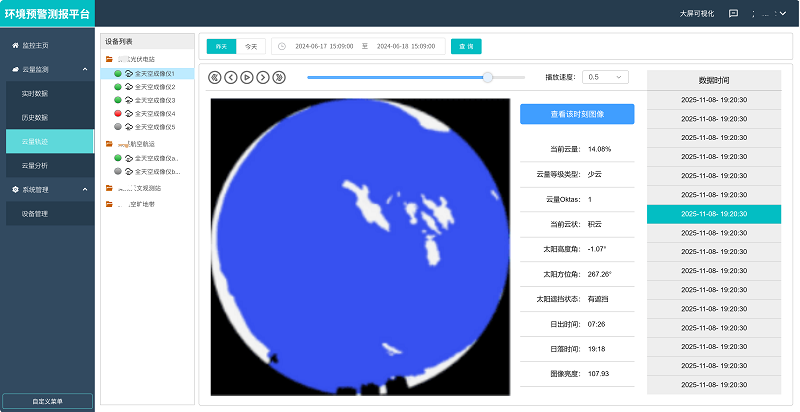Select device 全天空成像仪2 in list
The width and height of the screenshot is (800, 412).
[x=155, y=87]
